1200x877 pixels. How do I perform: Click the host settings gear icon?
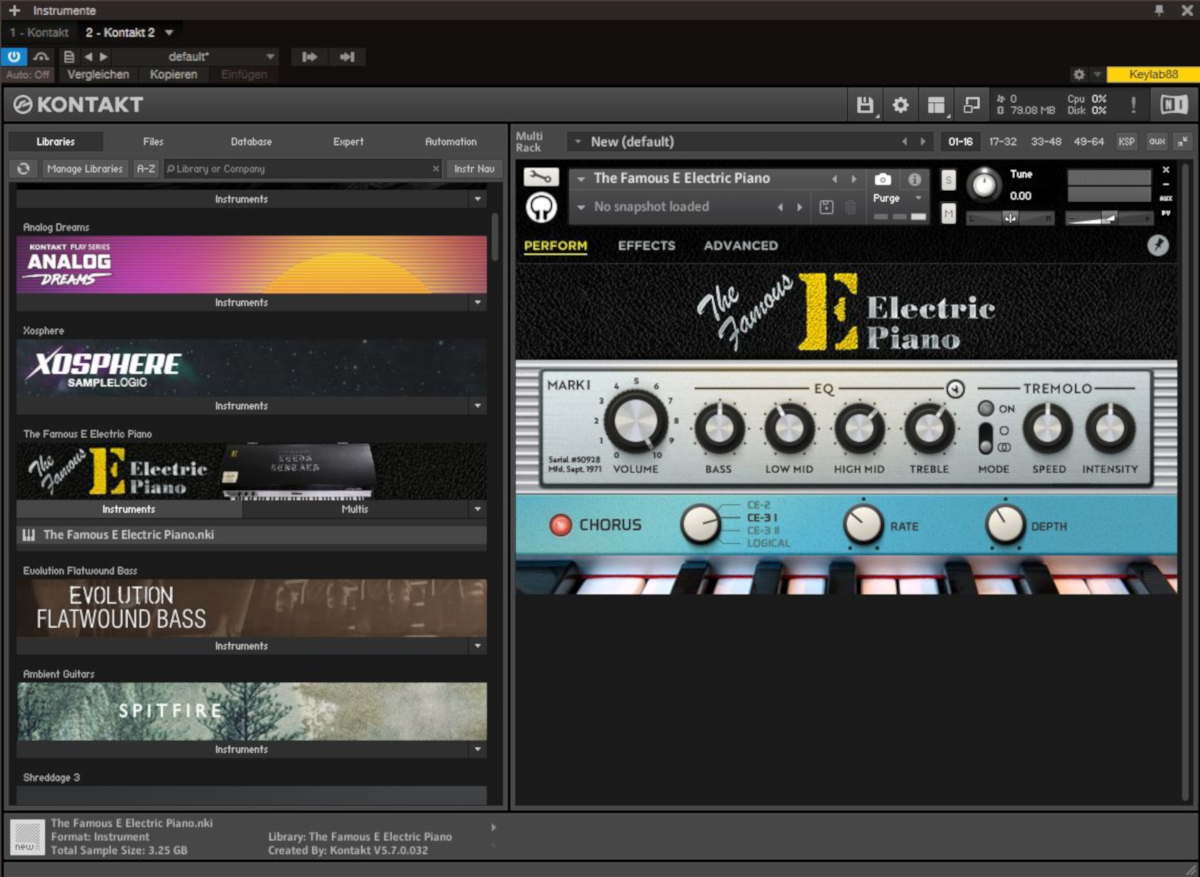click(x=1078, y=75)
